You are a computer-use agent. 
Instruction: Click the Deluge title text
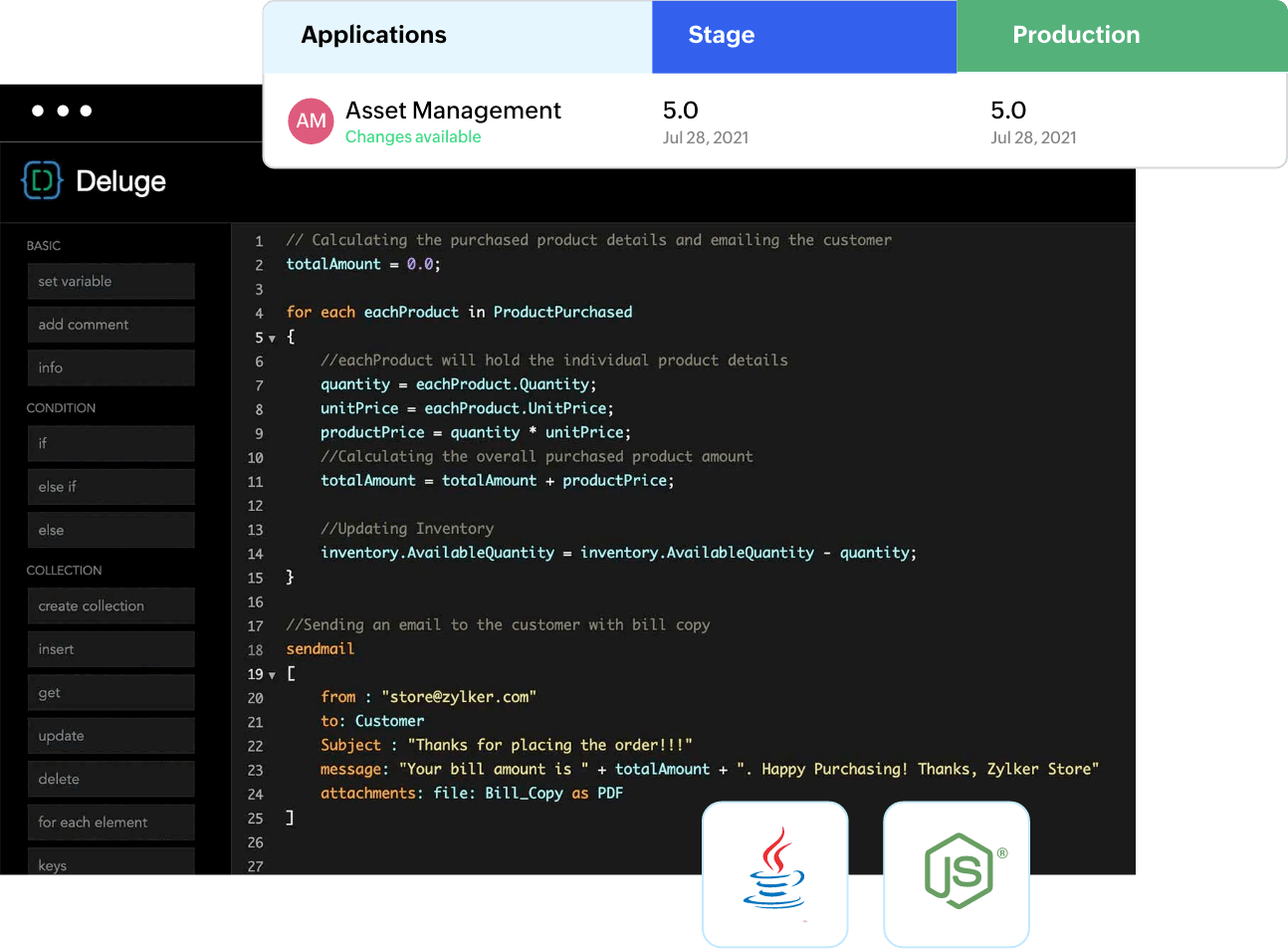point(120,181)
